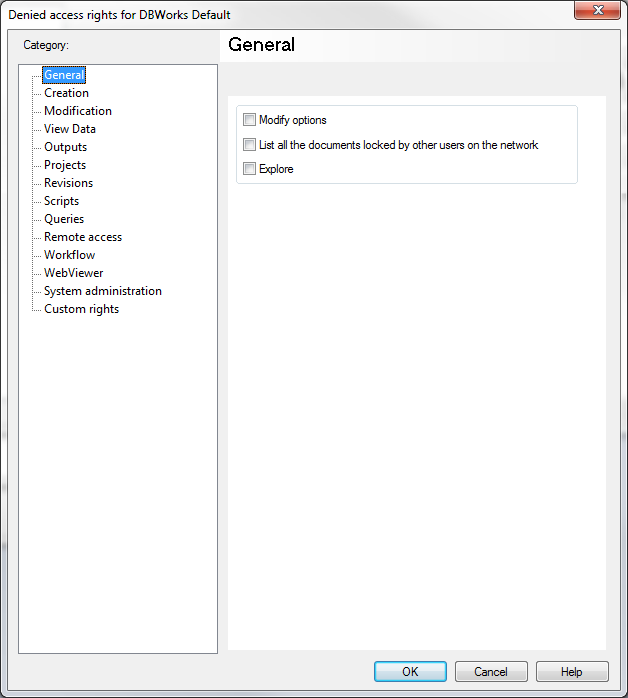Viewport: 628px width, 698px height.
Task: Choose the View Data category
Action: [x=70, y=129]
